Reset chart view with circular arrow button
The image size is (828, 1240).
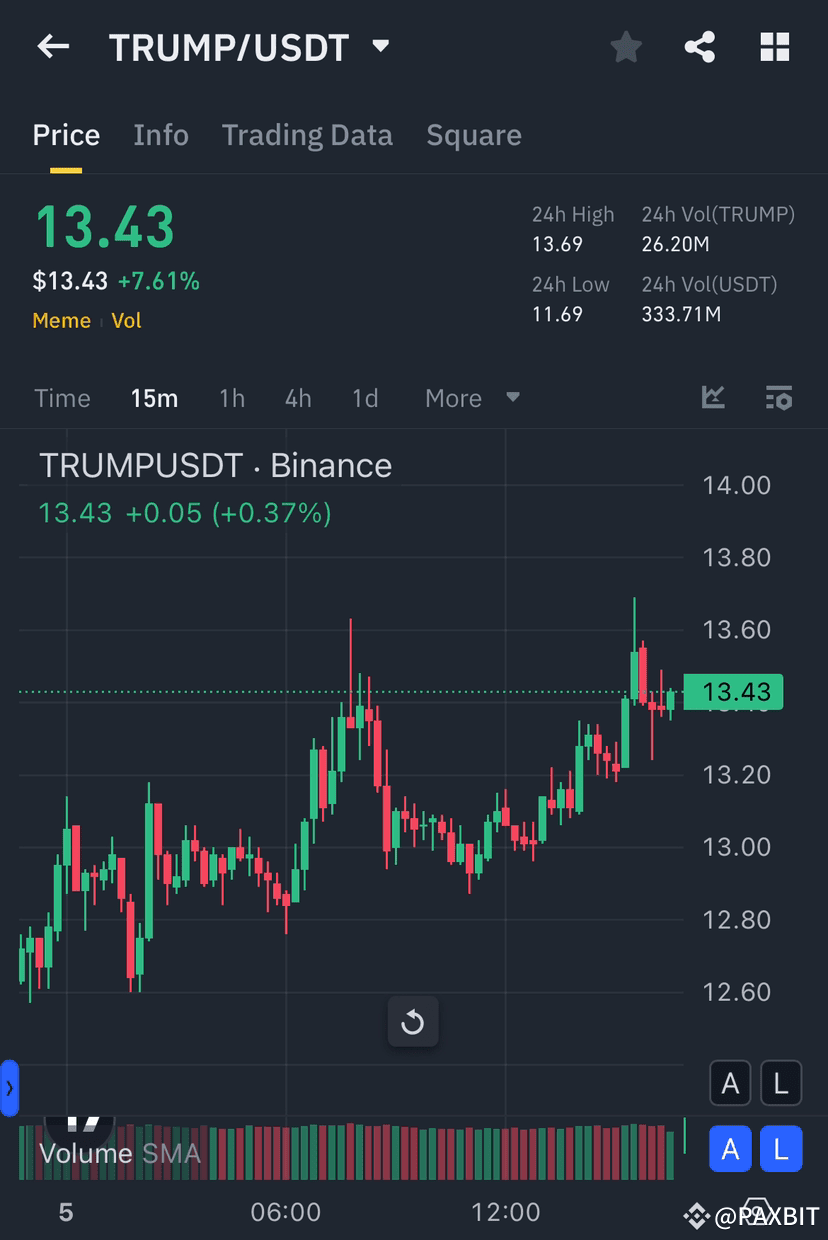coord(413,1022)
